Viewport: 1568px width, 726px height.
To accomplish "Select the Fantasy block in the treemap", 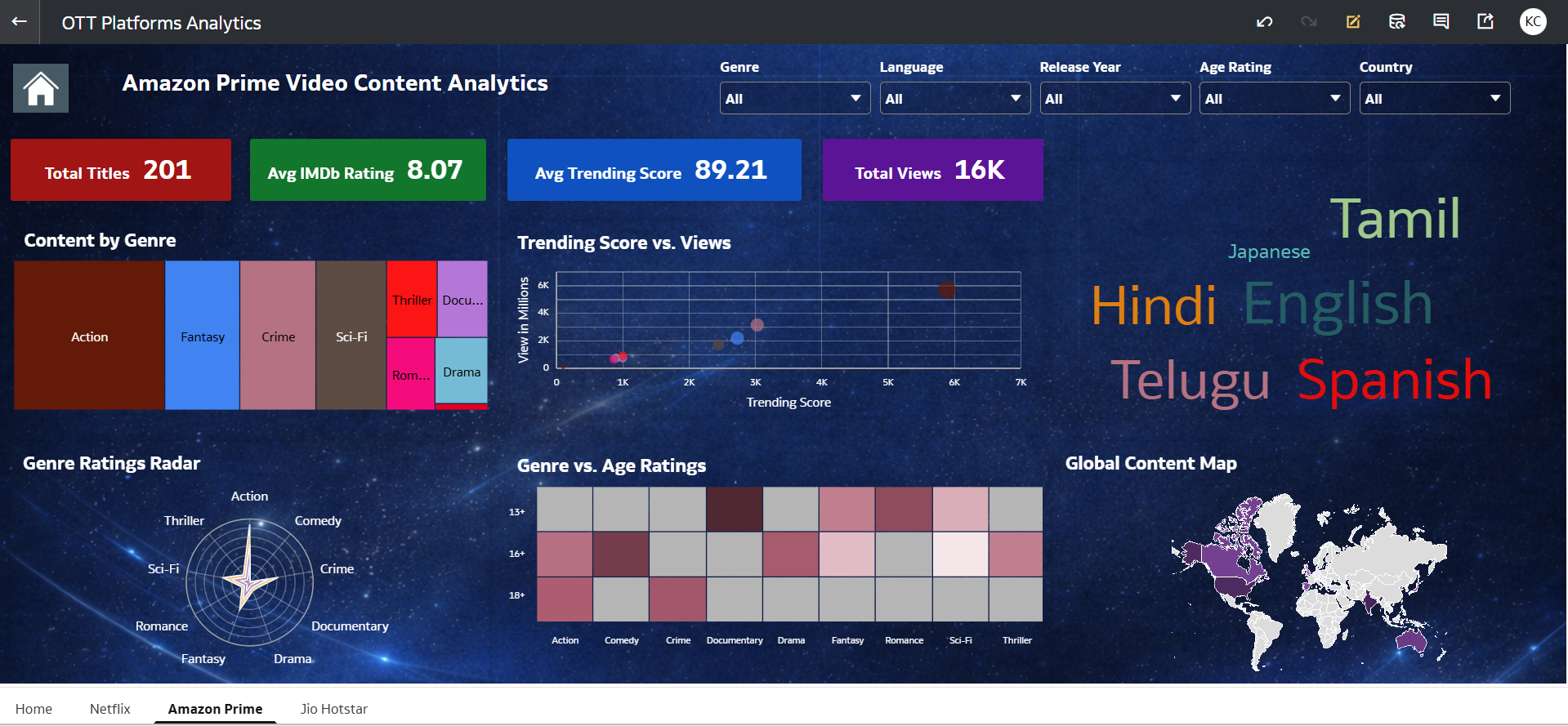I will click(203, 336).
